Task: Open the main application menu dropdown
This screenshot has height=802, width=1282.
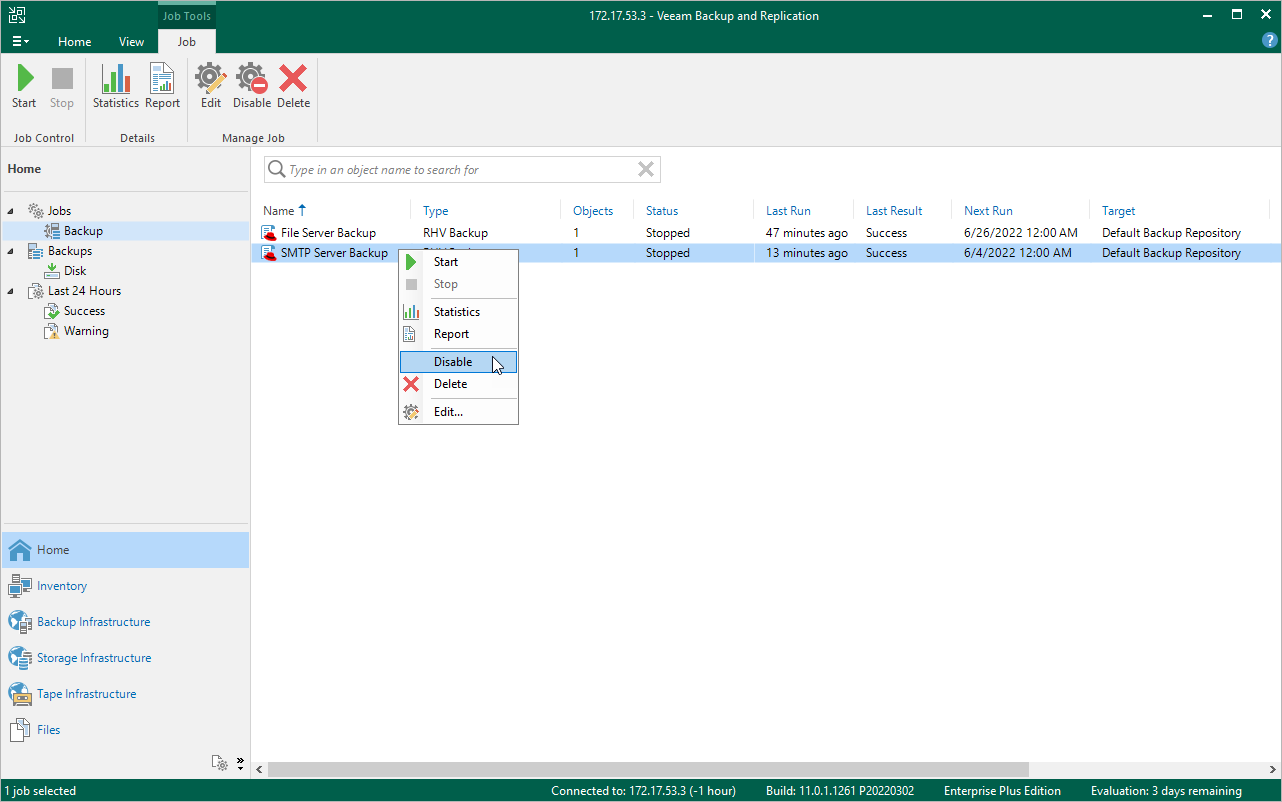Action: tap(20, 41)
